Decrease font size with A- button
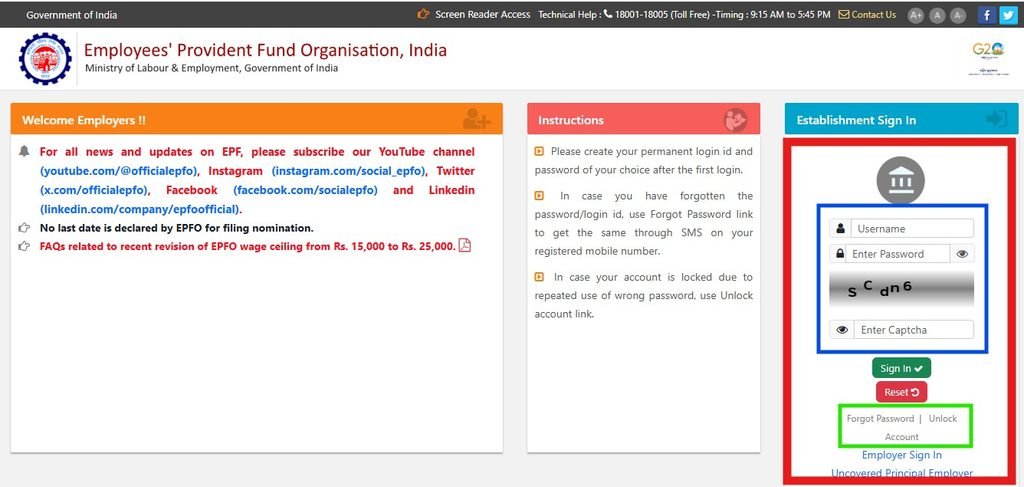 pyautogui.click(x=958, y=15)
